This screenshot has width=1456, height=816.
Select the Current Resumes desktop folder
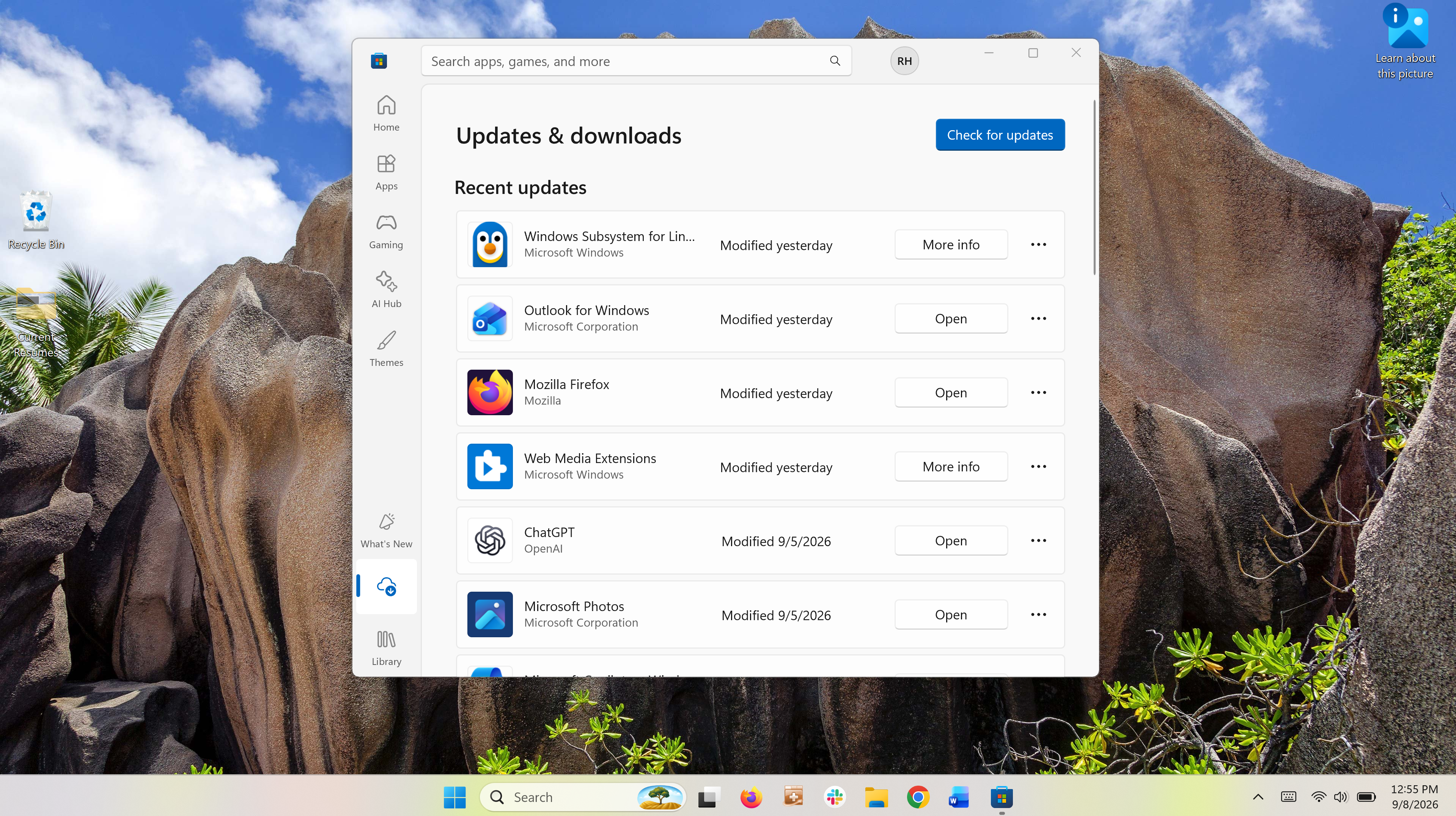point(36,322)
